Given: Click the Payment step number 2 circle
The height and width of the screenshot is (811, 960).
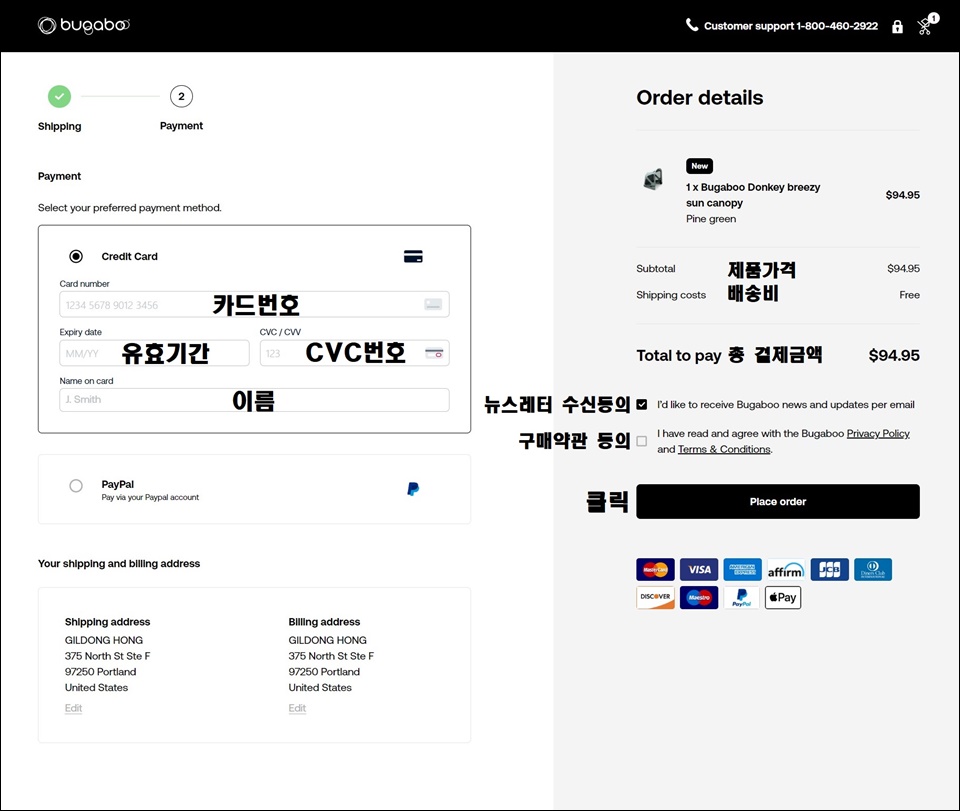Looking at the screenshot, I should coord(181,96).
